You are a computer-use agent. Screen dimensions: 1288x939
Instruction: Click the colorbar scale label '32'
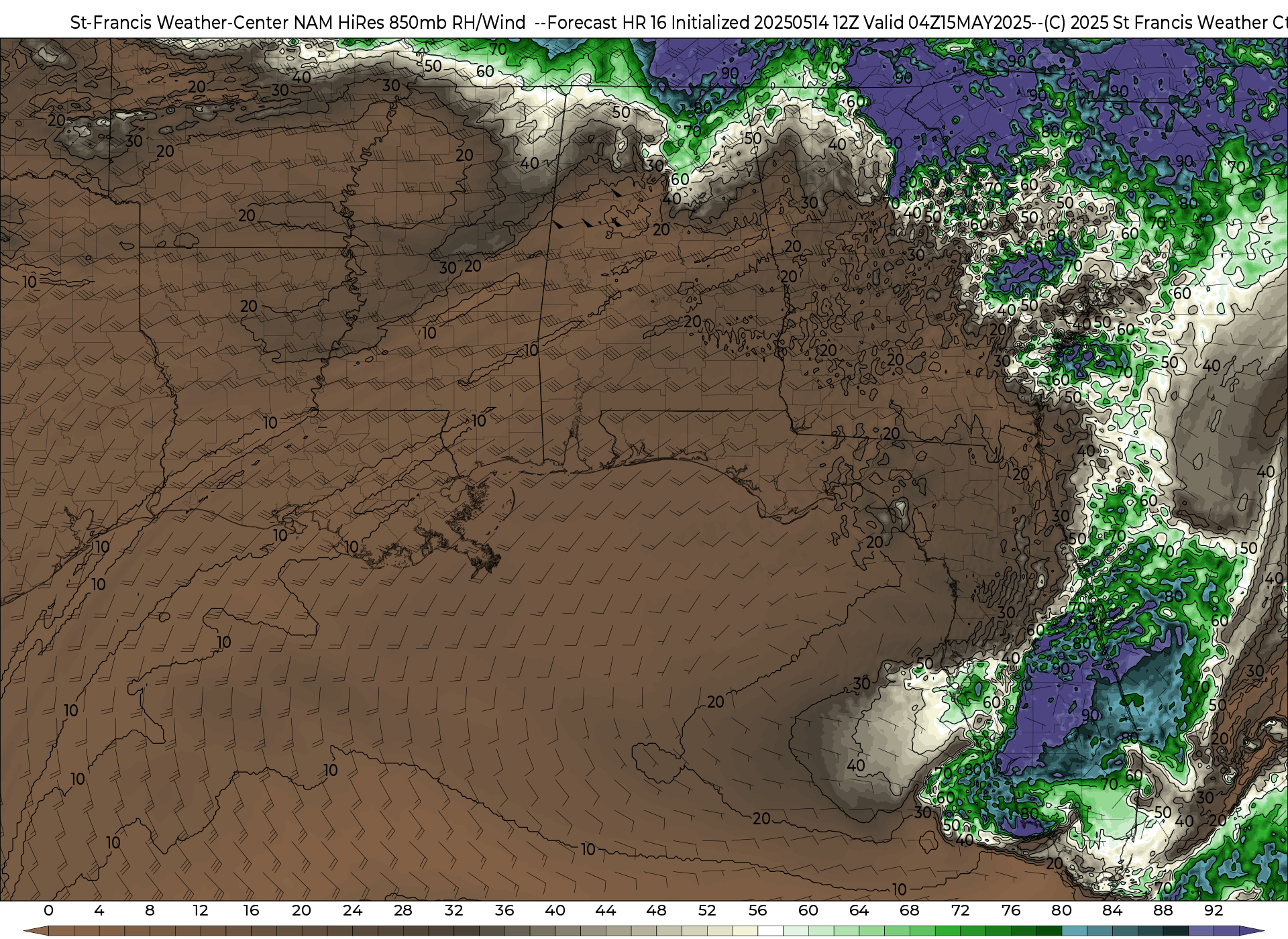[453, 910]
